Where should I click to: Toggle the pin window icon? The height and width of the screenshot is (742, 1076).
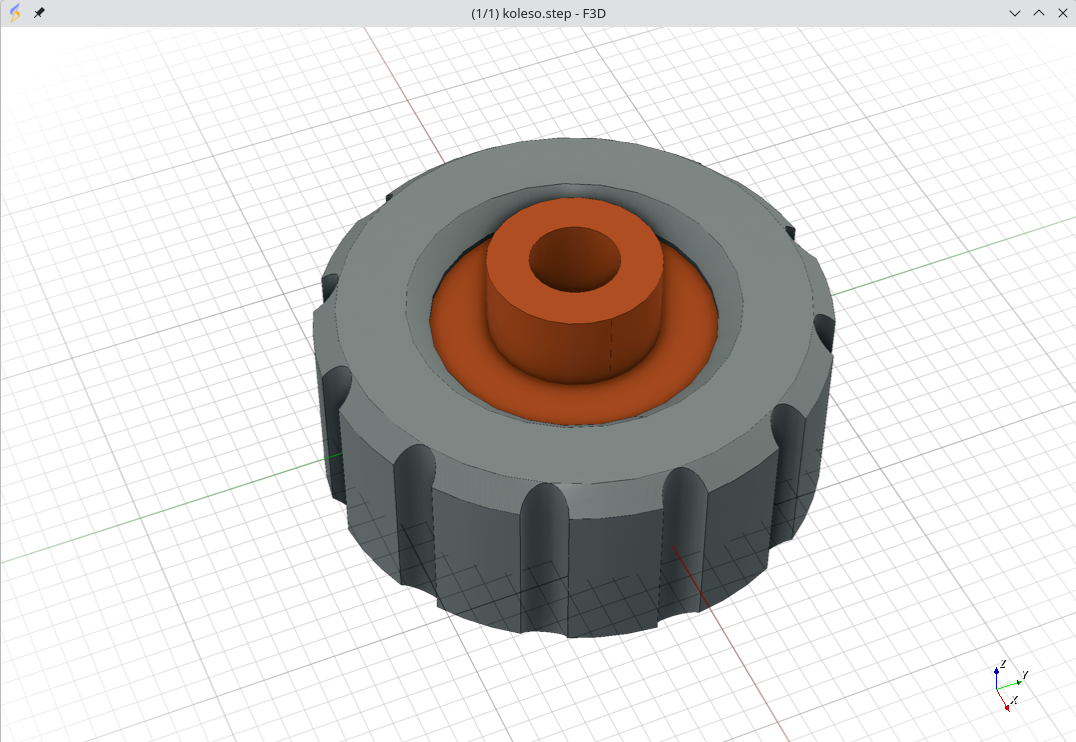click(x=39, y=13)
